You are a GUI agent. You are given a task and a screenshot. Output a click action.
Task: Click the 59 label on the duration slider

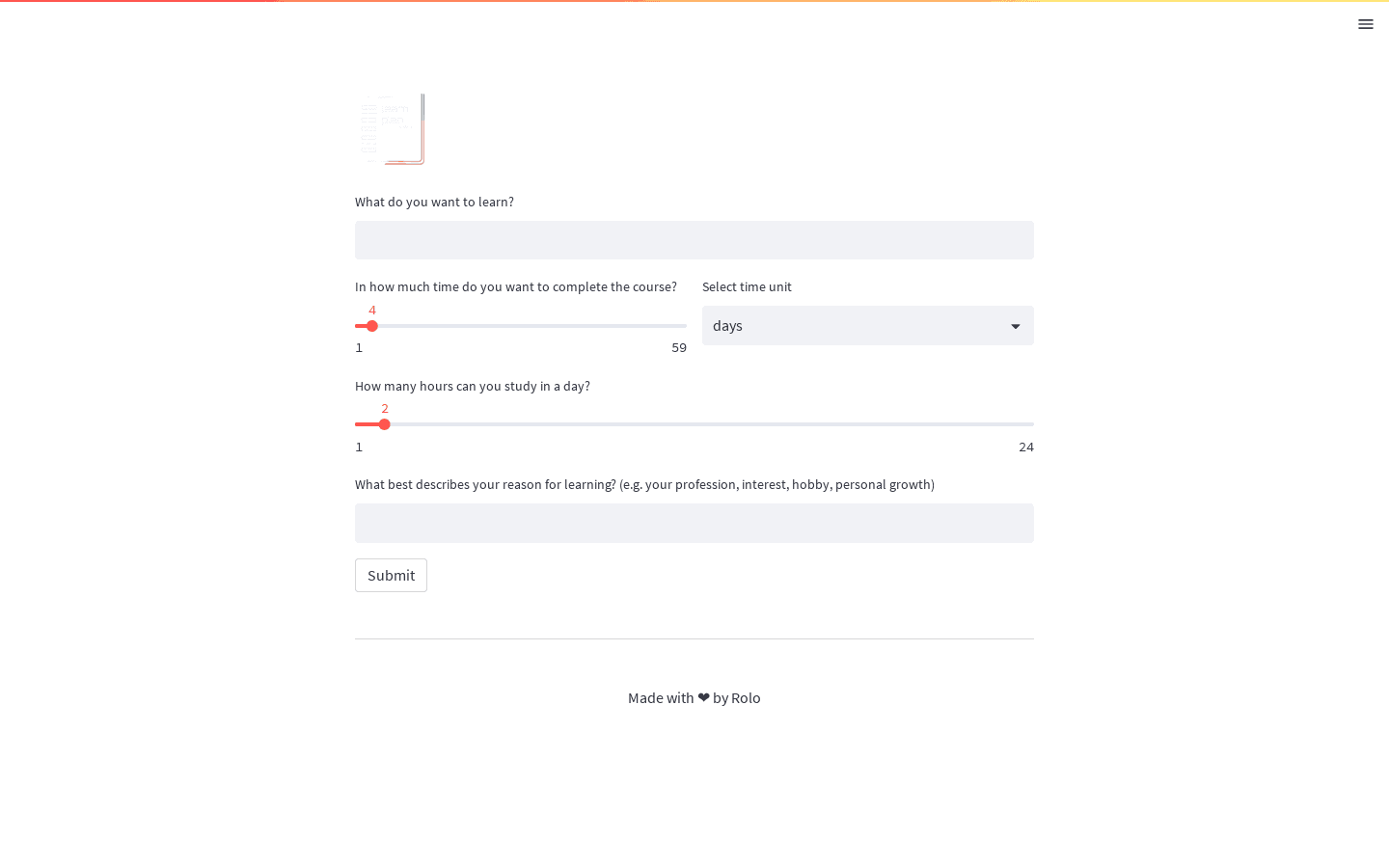[679, 347]
